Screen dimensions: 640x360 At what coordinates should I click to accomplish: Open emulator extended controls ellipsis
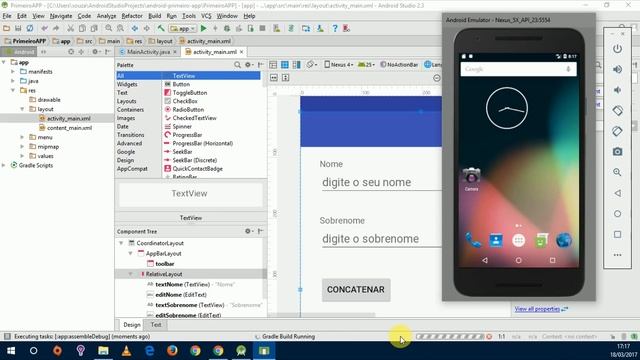click(617, 255)
